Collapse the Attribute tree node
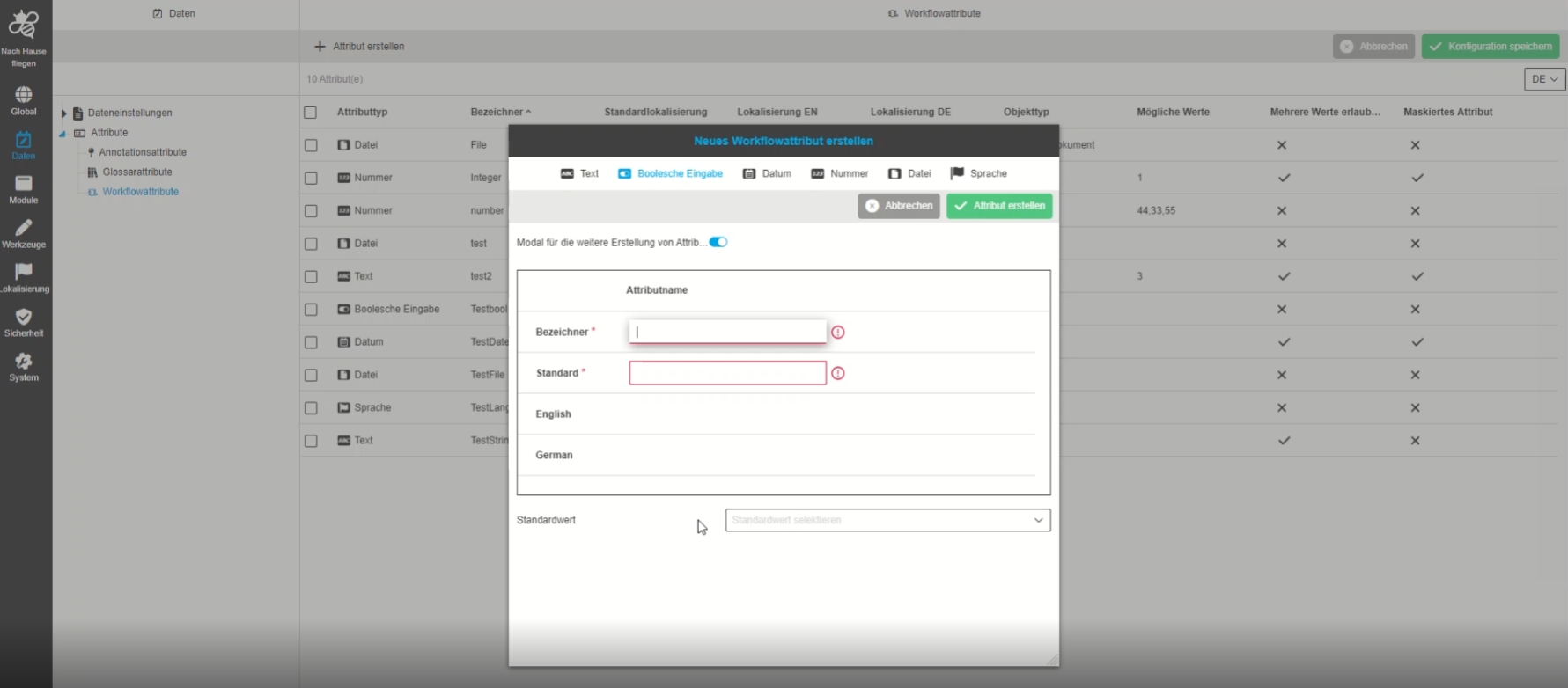Screen dimensions: 1568x688 click(63, 134)
